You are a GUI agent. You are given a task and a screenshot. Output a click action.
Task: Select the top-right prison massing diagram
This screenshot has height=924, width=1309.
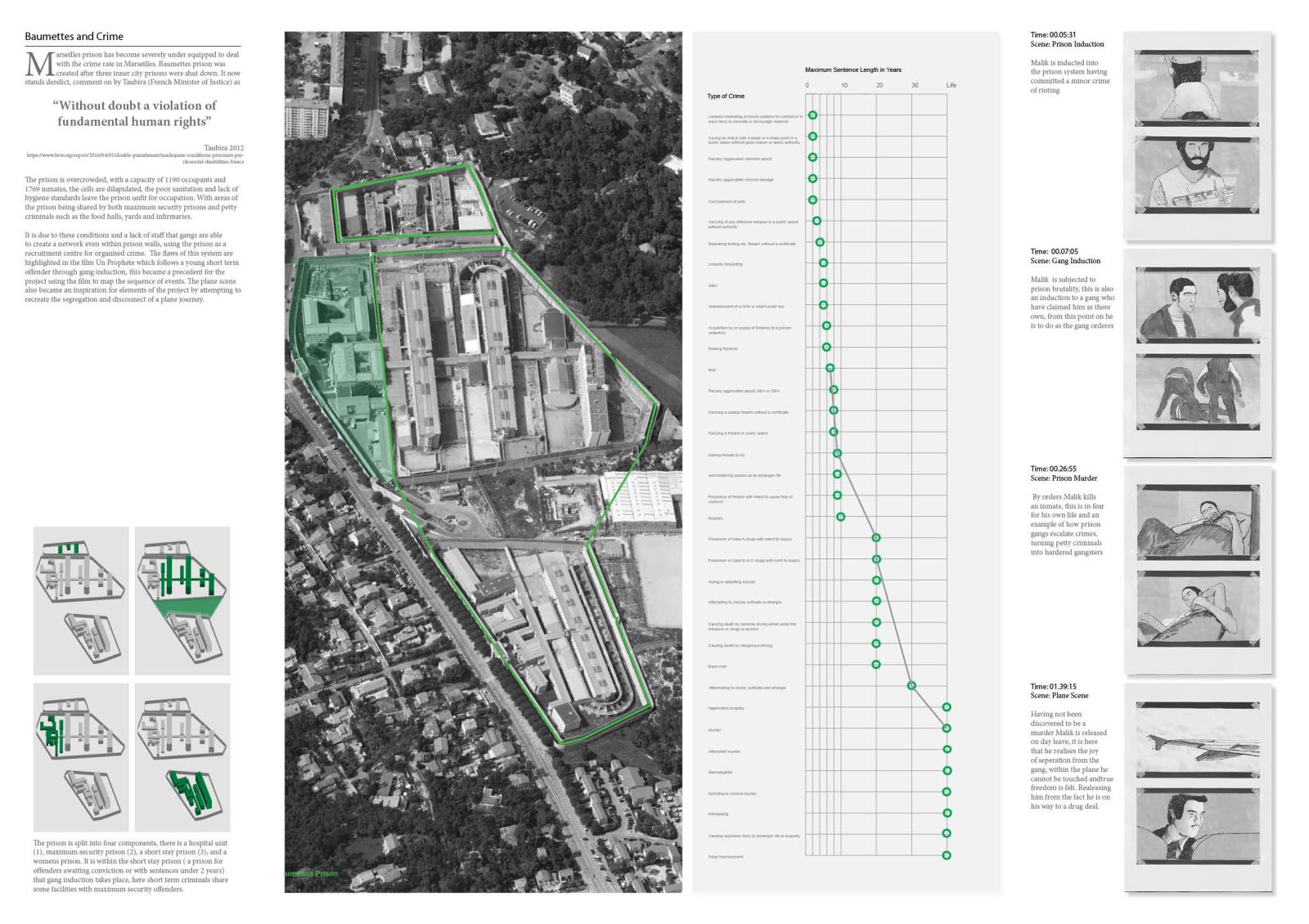pos(182,601)
